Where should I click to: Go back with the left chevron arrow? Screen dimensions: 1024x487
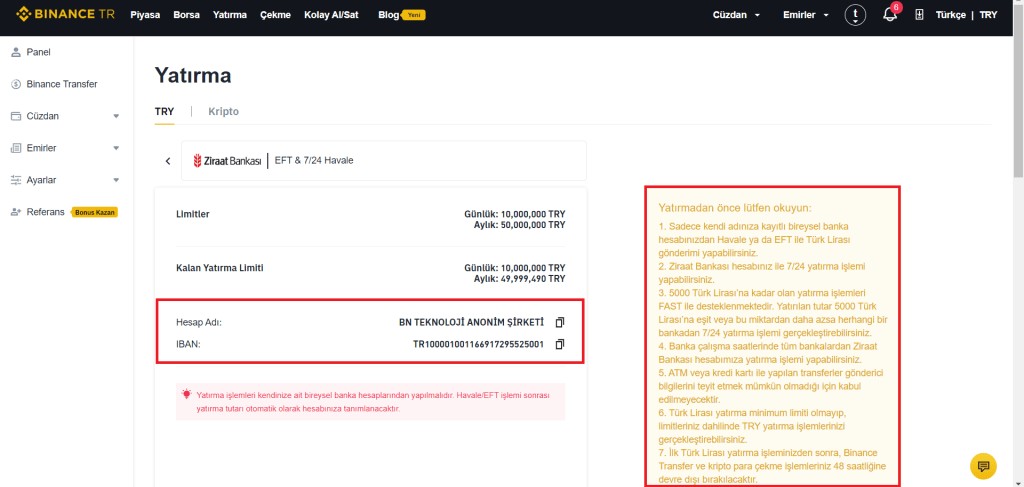coord(168,161)
